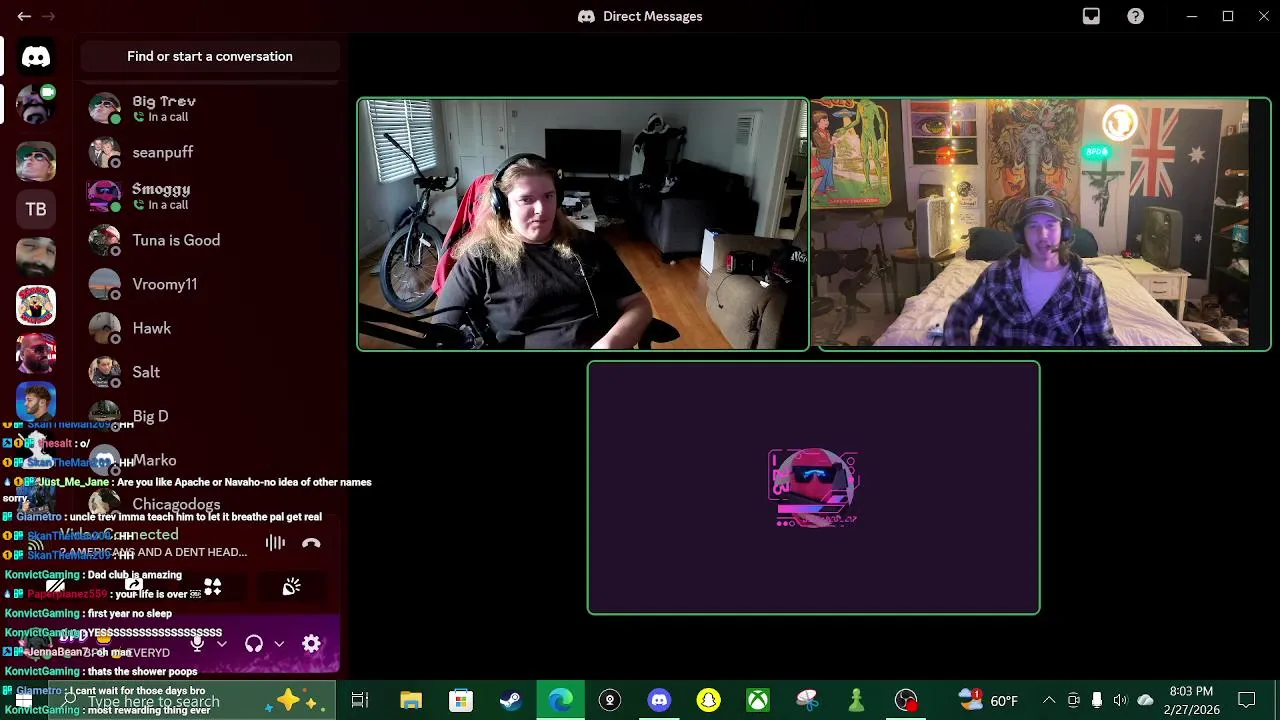Open Discord user settings gear

(x=311, y=644)
